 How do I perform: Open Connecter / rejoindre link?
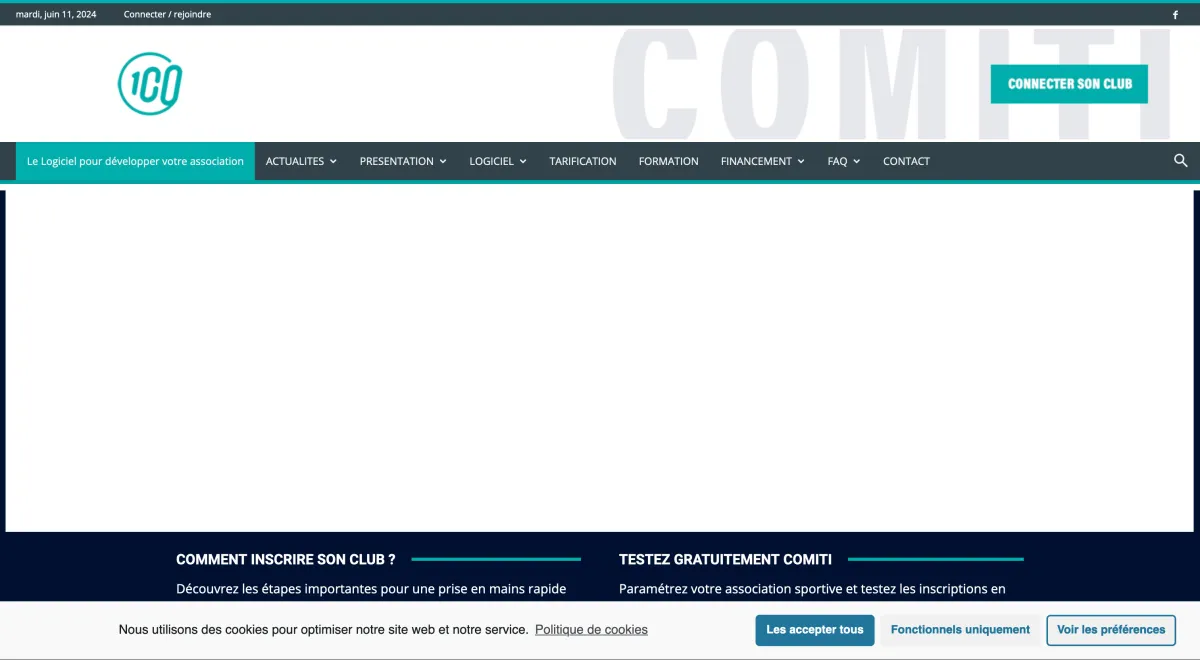click(x=167, y=15)
